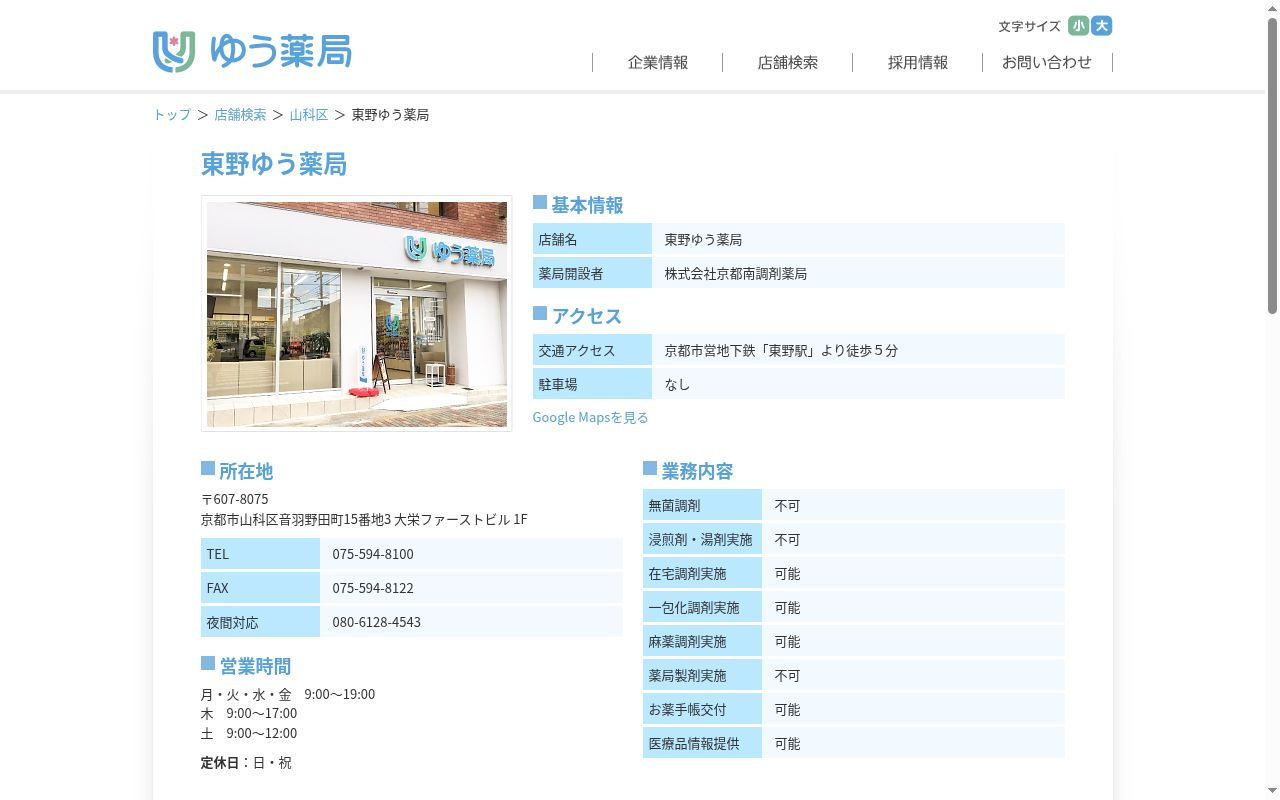Click the 店舗検索 breadcrumb link
This screenshot has width=1280, height=800.
tap(240, 115)
